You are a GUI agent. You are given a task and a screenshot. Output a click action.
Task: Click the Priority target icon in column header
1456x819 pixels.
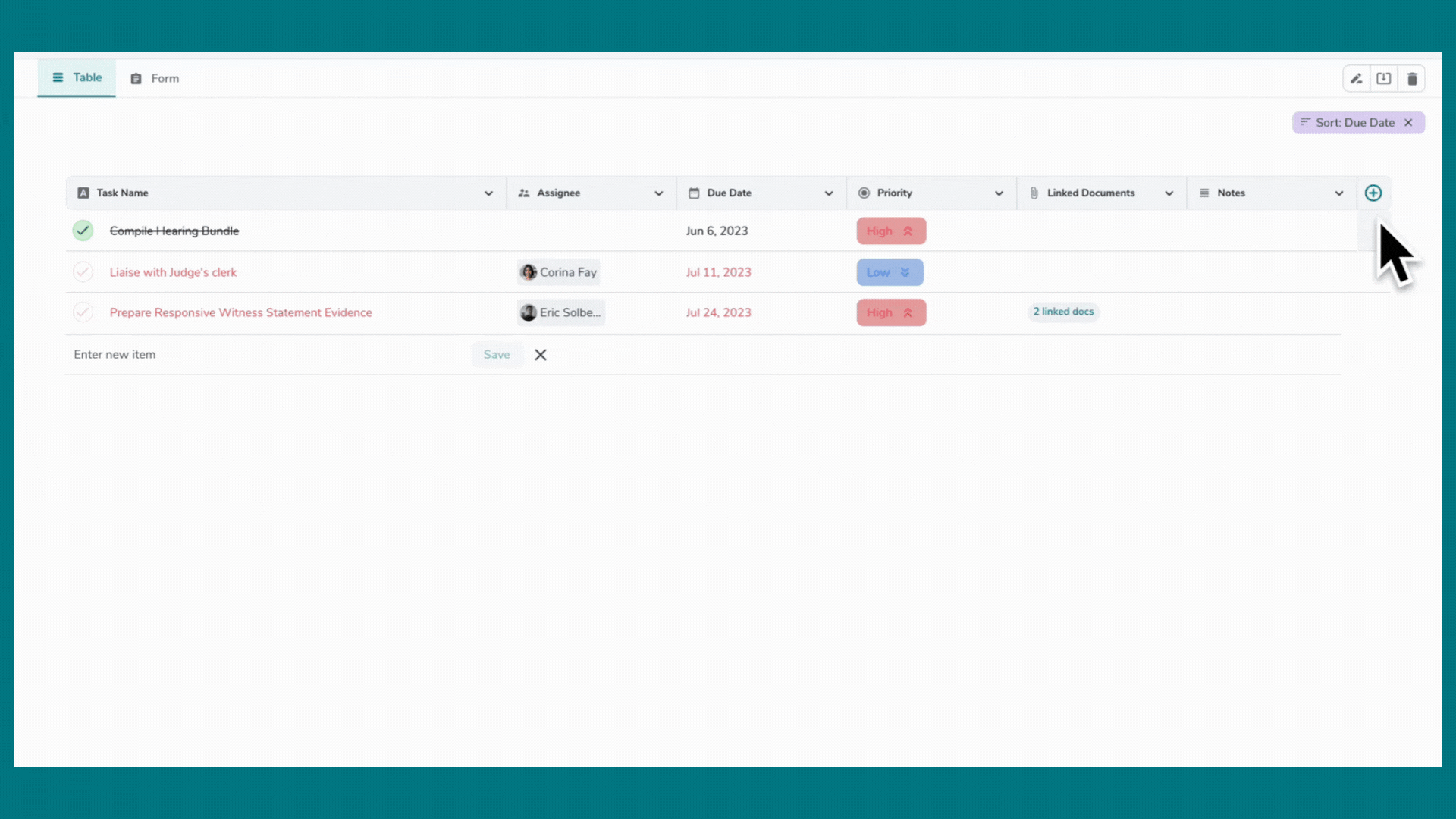pos(864,193)
